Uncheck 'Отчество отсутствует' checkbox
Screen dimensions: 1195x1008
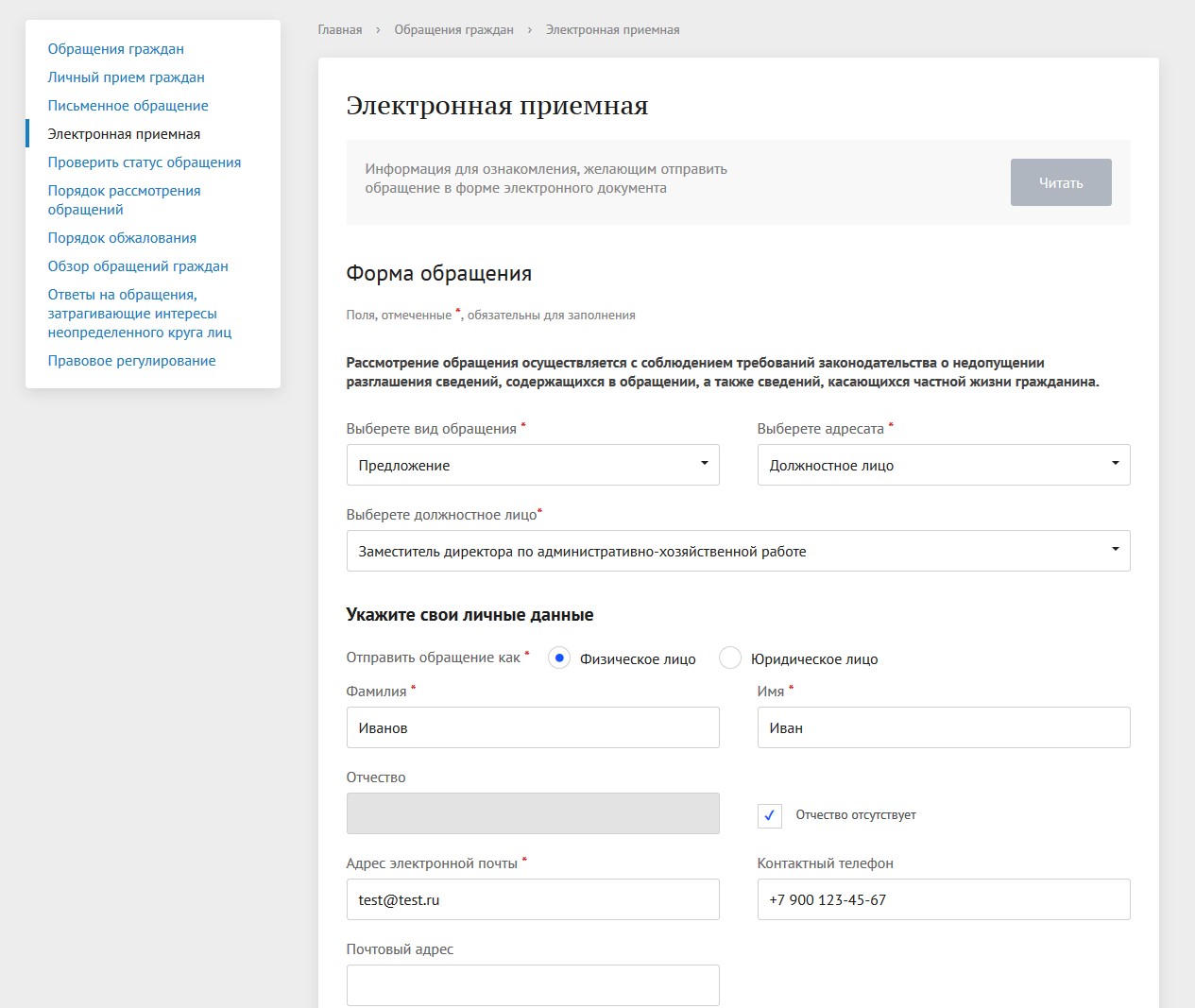point(769,815)
